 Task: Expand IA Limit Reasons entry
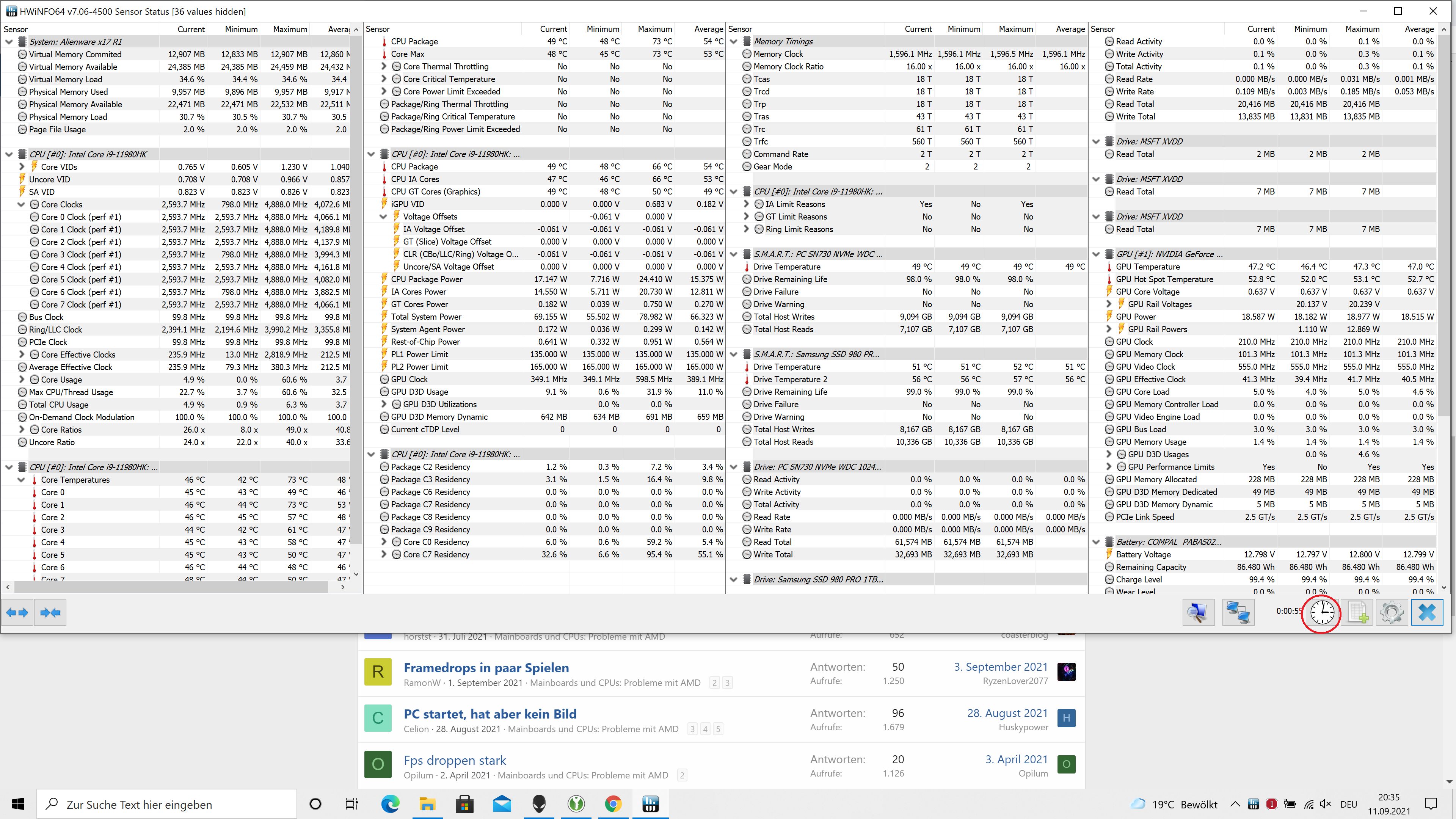(x=746, y=204)
